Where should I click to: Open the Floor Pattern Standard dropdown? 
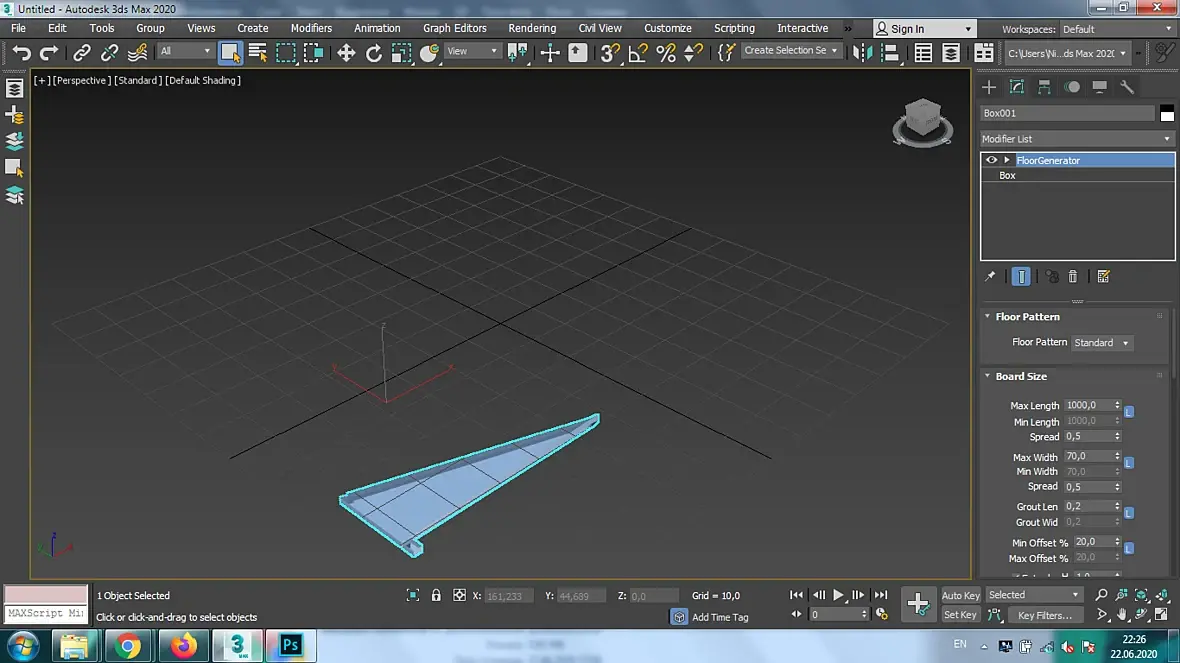(1101, 343)
